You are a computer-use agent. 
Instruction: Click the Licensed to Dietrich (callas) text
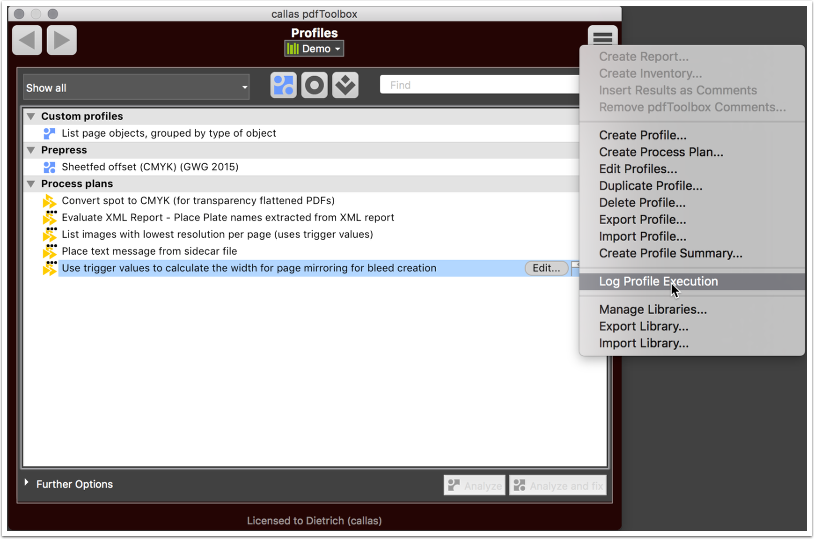tap(314, 521)
